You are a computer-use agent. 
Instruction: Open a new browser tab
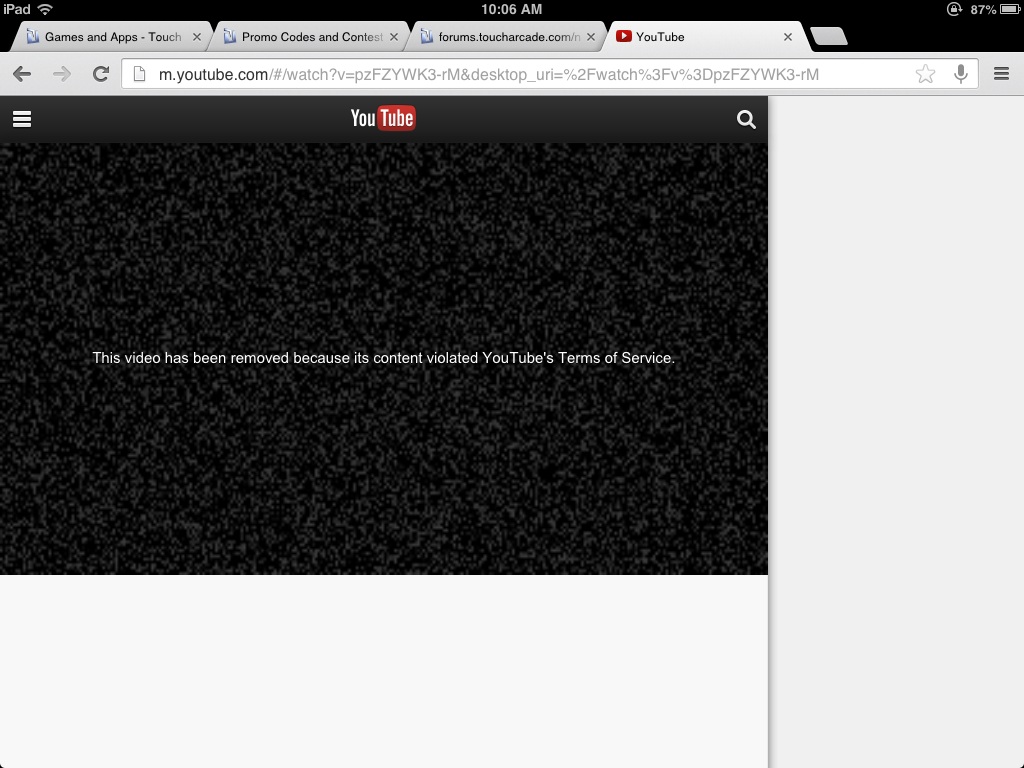pyautogui.click(x=828, y=37)
